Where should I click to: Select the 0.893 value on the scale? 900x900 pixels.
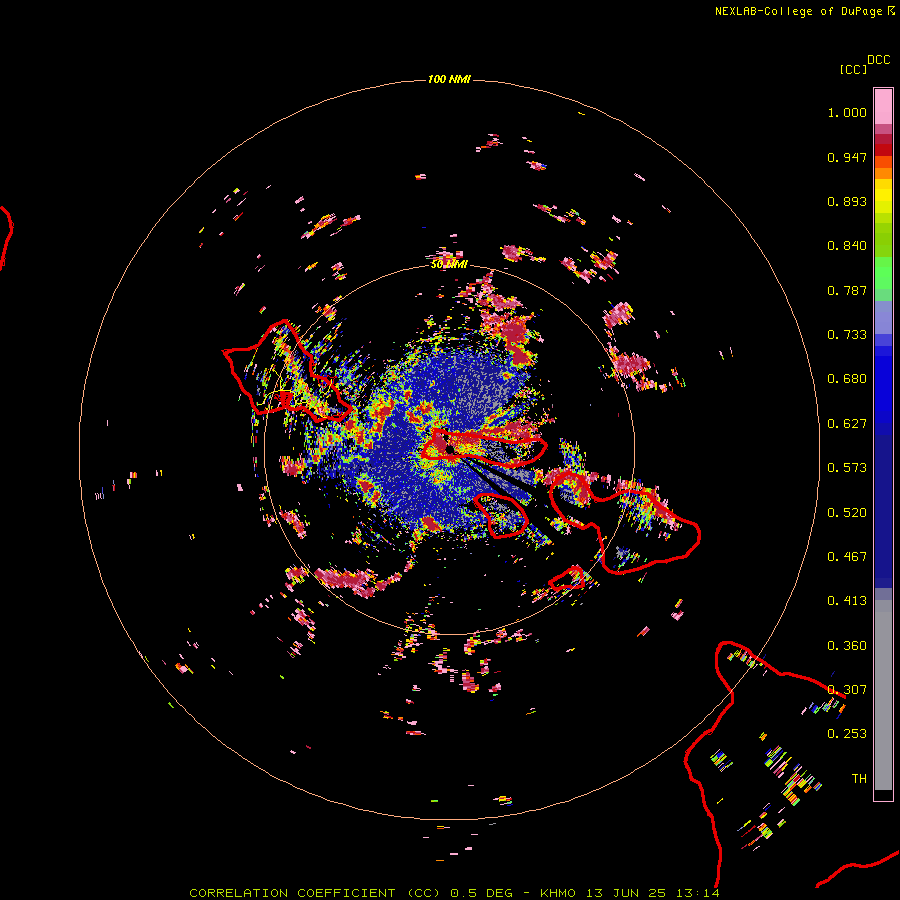point(847,201)
